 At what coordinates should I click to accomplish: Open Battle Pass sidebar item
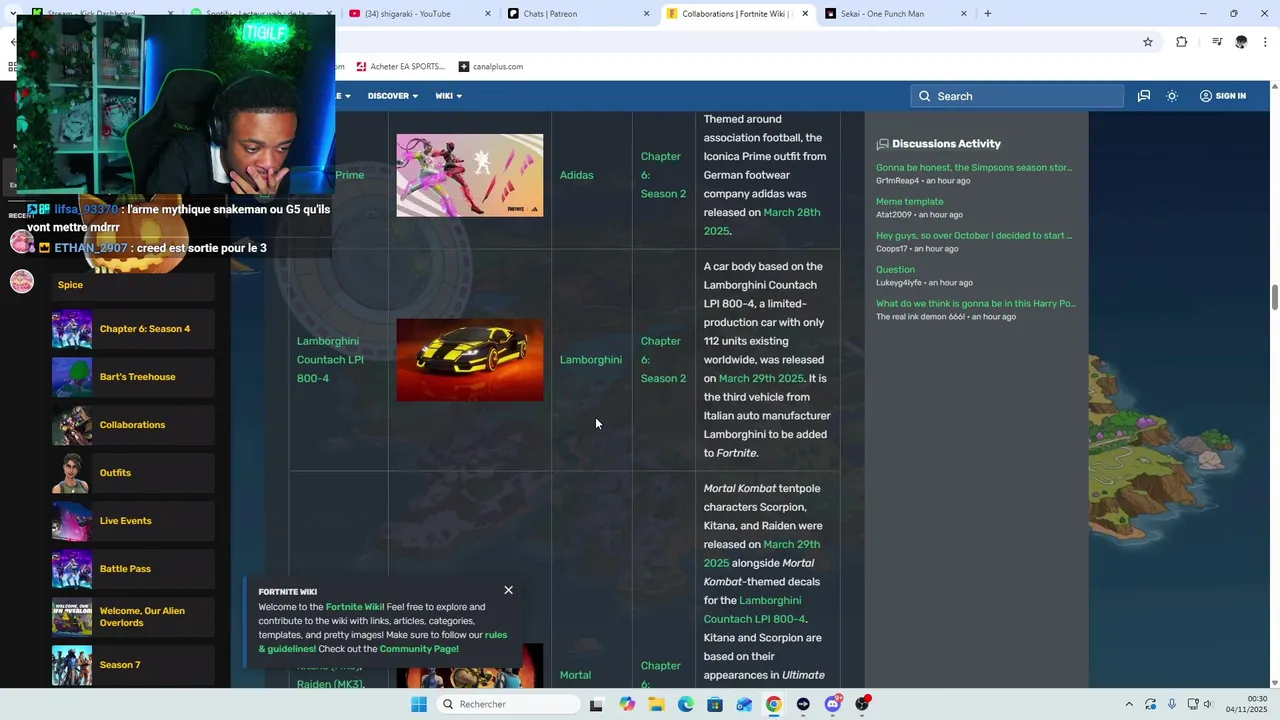point(133,569)
